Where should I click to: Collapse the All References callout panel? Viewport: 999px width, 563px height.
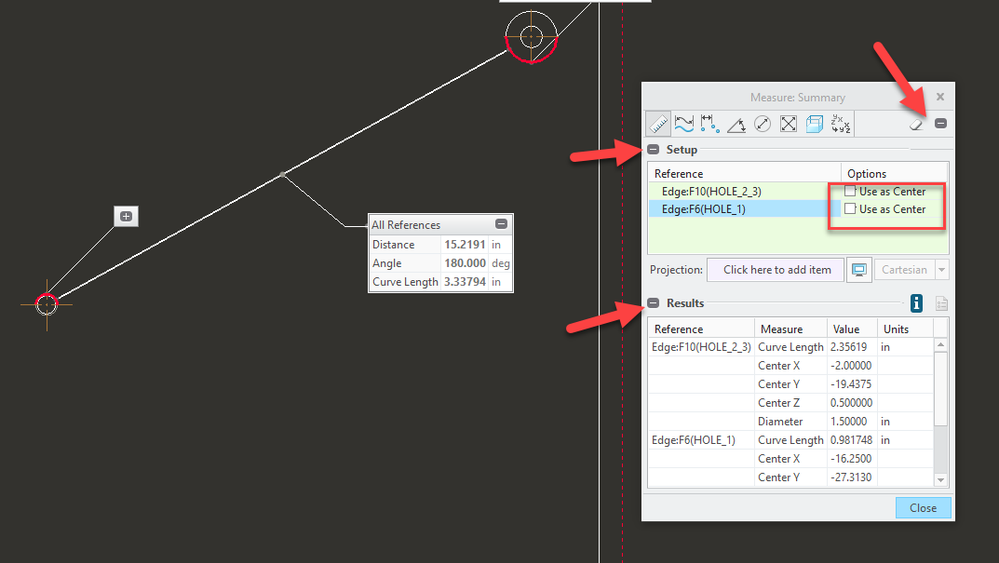(x=501, y=224)
